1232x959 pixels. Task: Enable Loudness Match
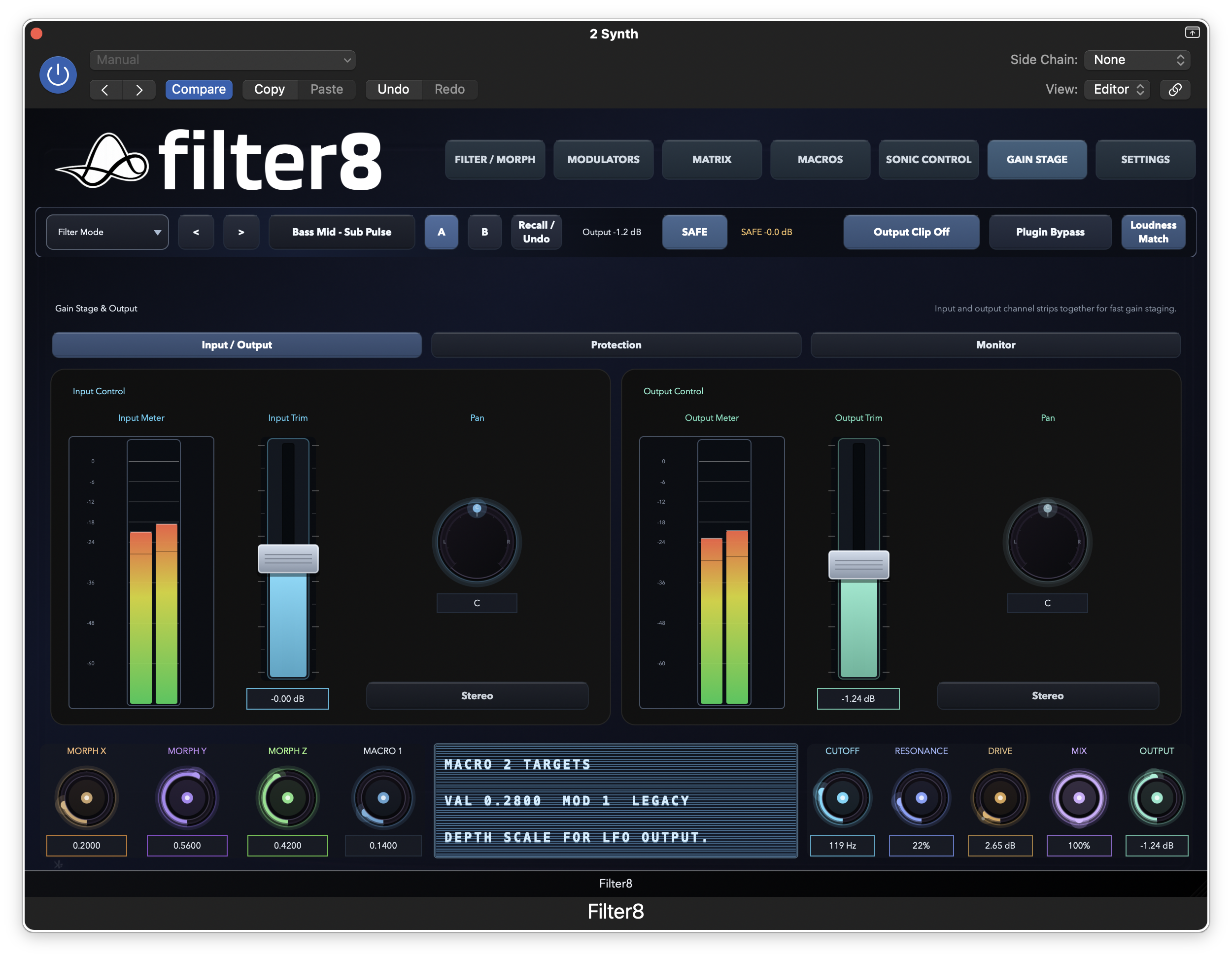(x=1153, y=232)
